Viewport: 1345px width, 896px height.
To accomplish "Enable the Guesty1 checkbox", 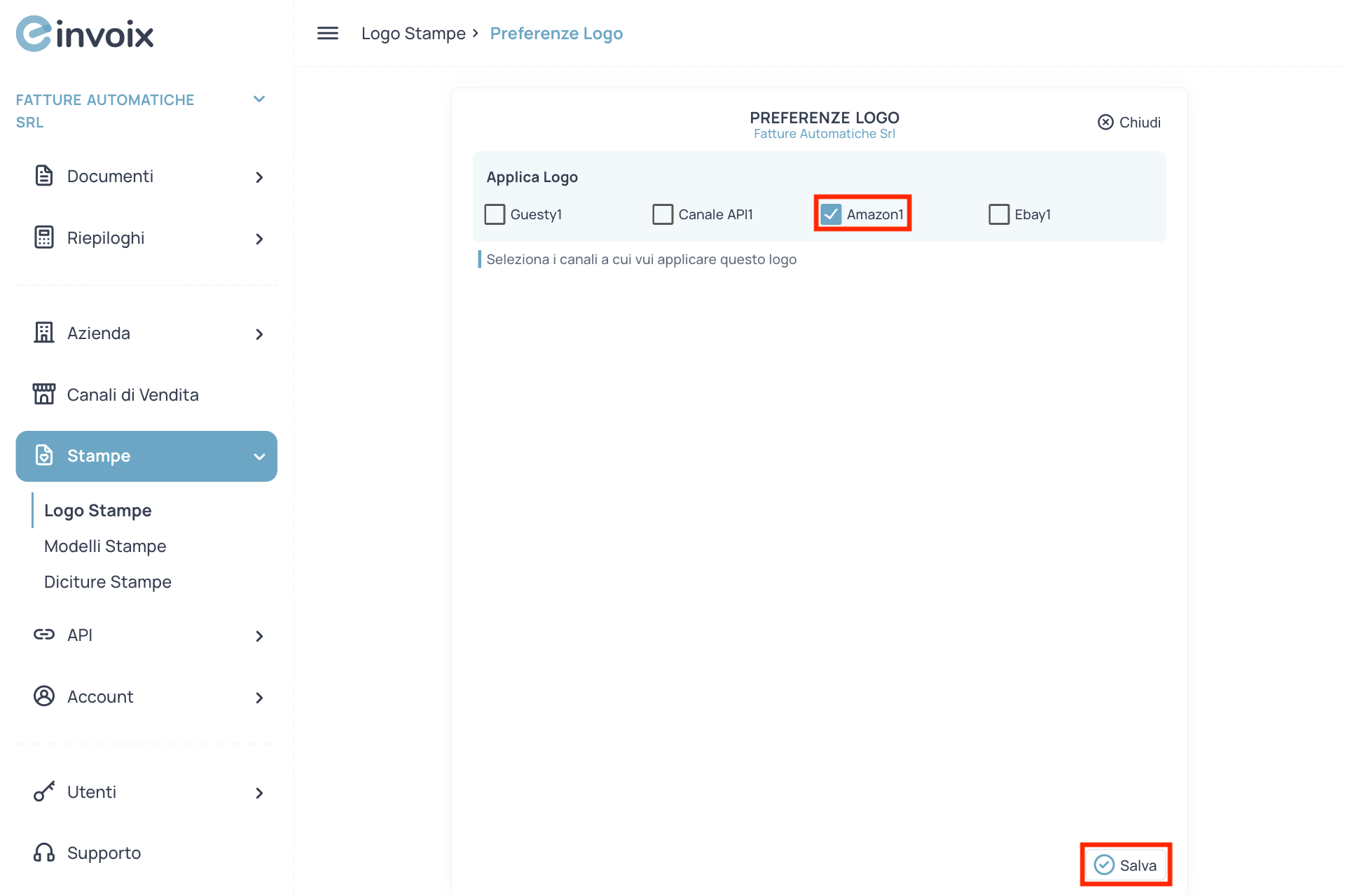I will pyautogui.click(x=495, y=214).
